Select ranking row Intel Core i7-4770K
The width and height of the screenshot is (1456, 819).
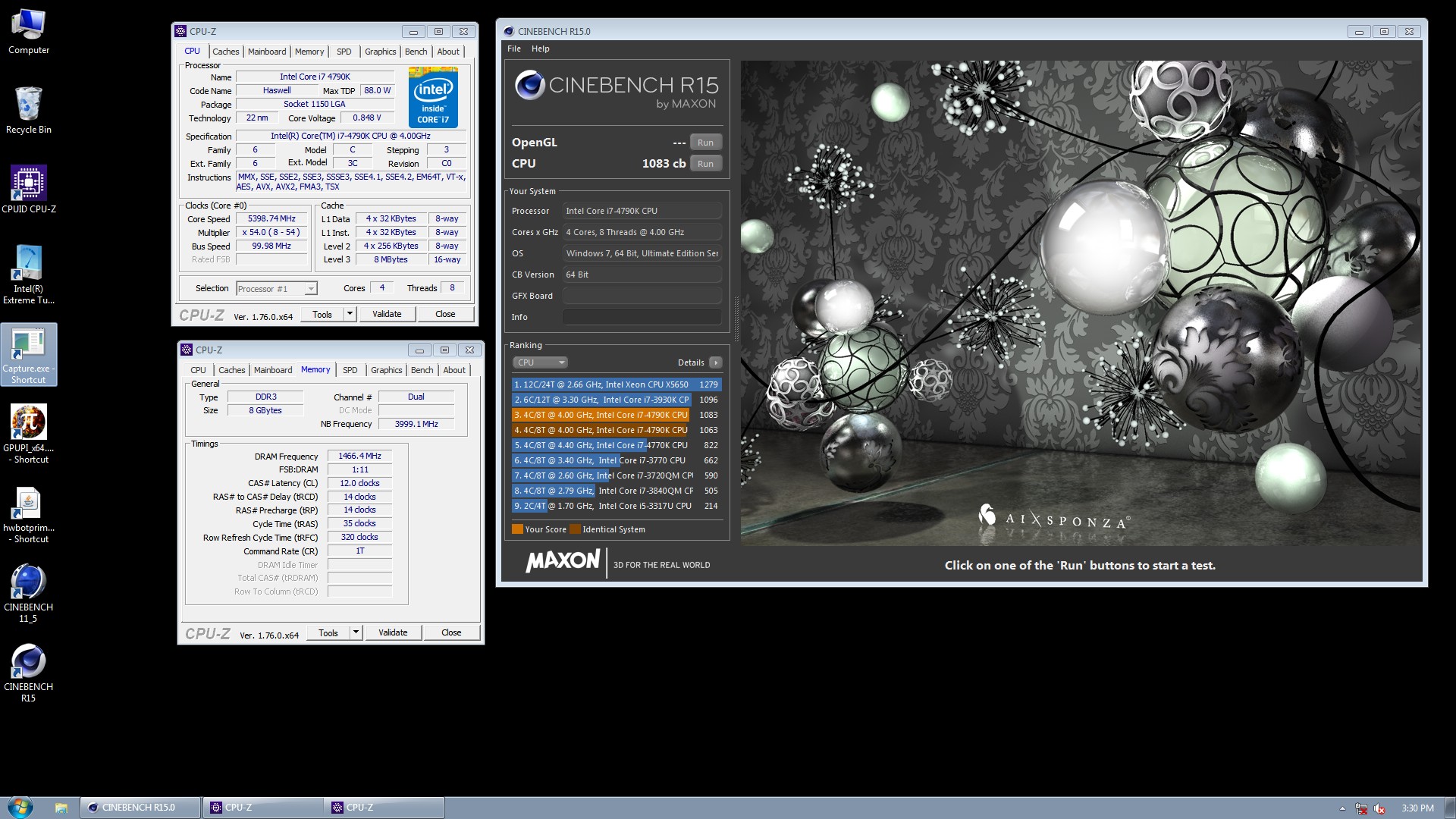616,445
